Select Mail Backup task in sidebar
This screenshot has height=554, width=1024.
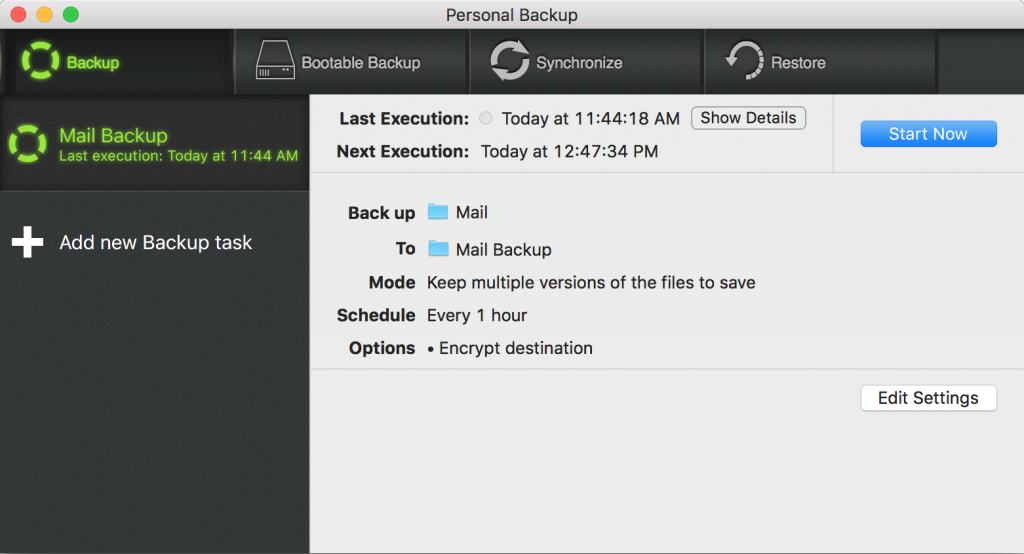coord(155,143)
